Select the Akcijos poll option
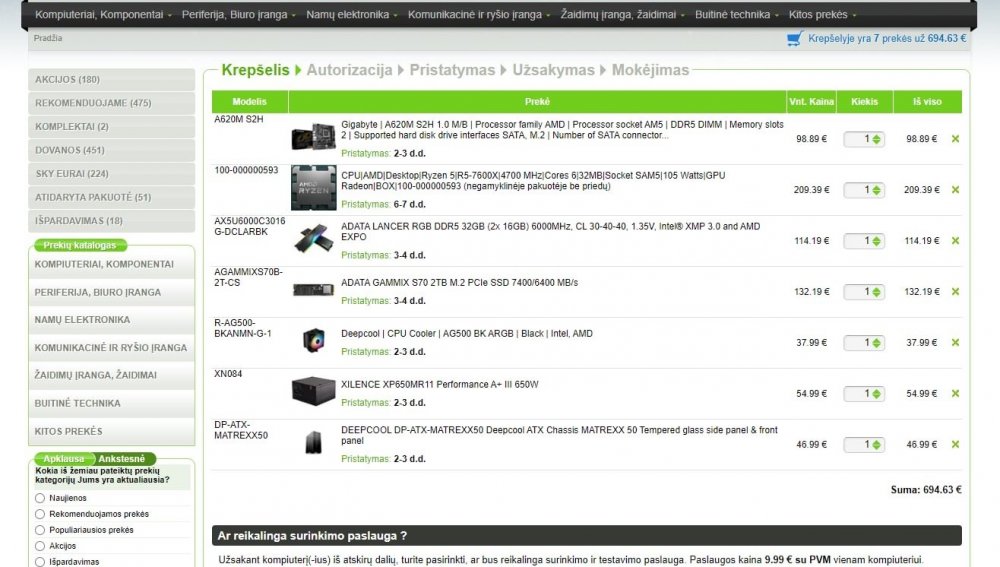Screen dimensions: 1000x567 point(40,546)
